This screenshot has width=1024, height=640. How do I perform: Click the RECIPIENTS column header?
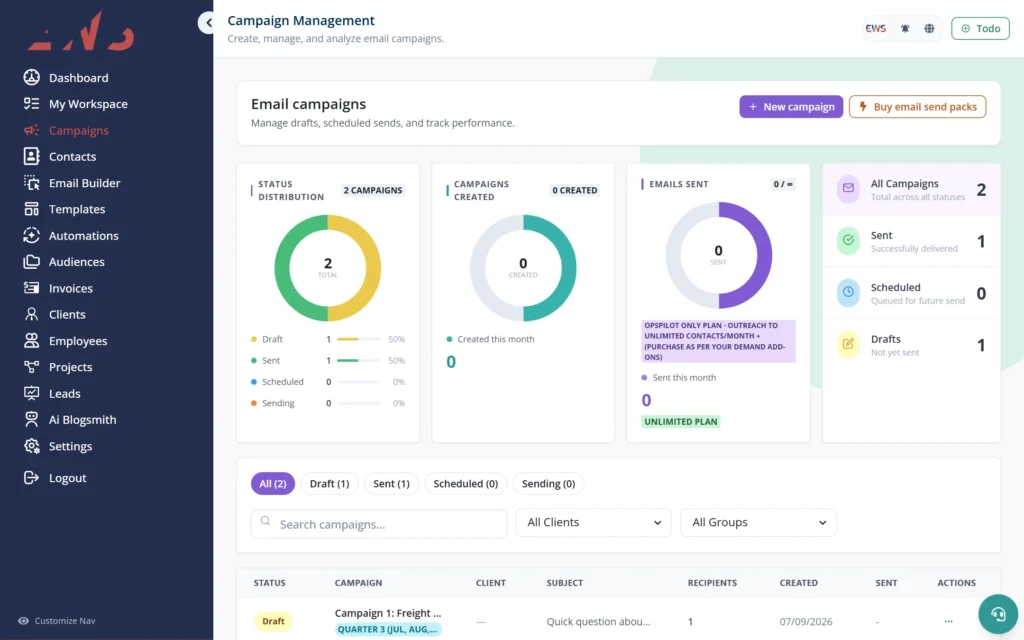pos(712,583)
